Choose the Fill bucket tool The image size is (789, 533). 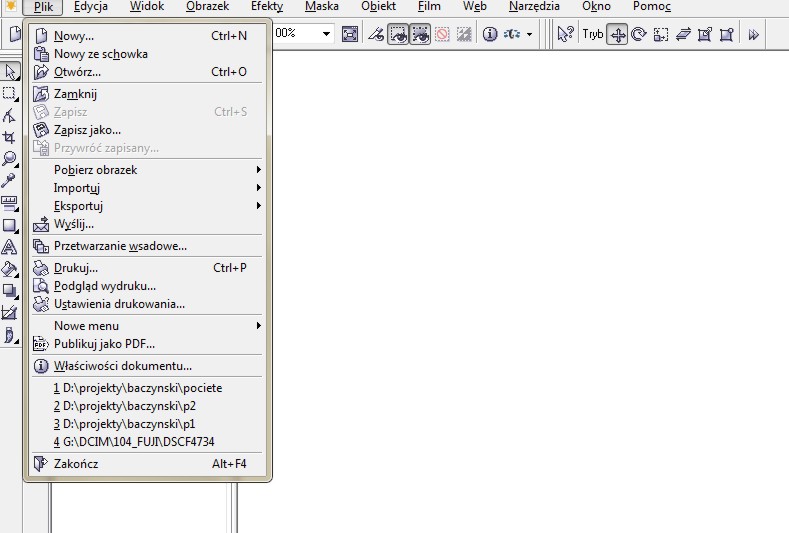pyautogui.click(x=10, y=269)
